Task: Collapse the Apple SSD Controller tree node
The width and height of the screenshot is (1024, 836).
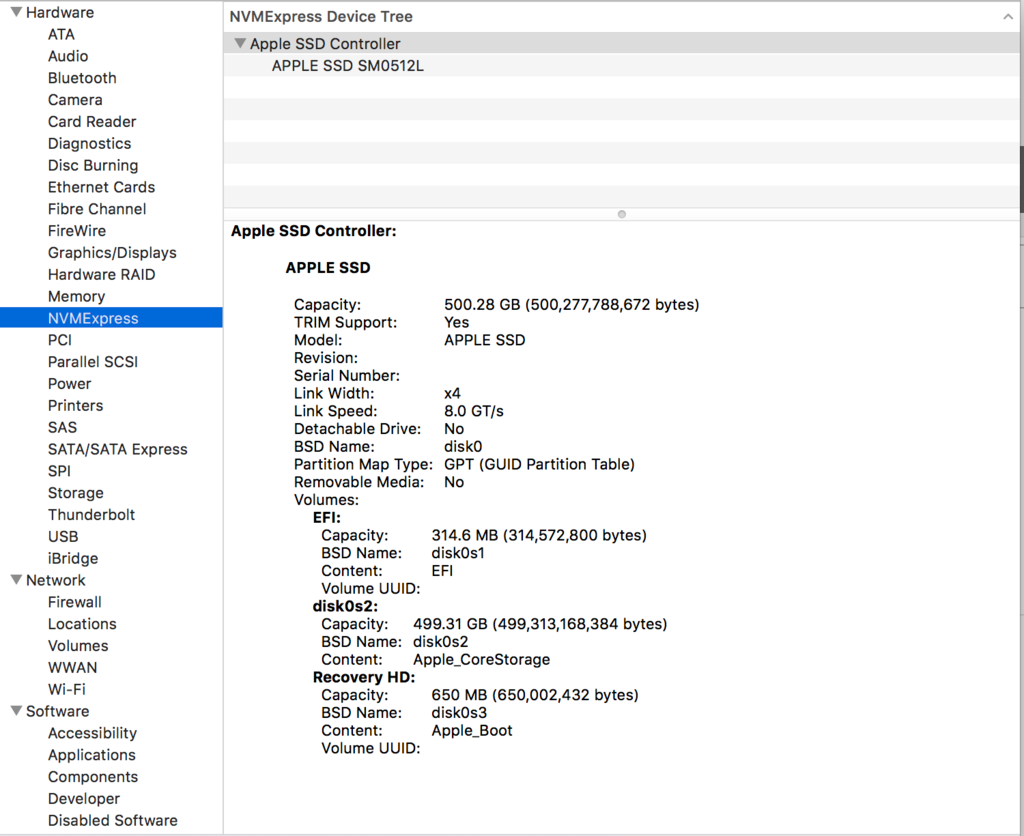Action: click(x=239, y=44)
